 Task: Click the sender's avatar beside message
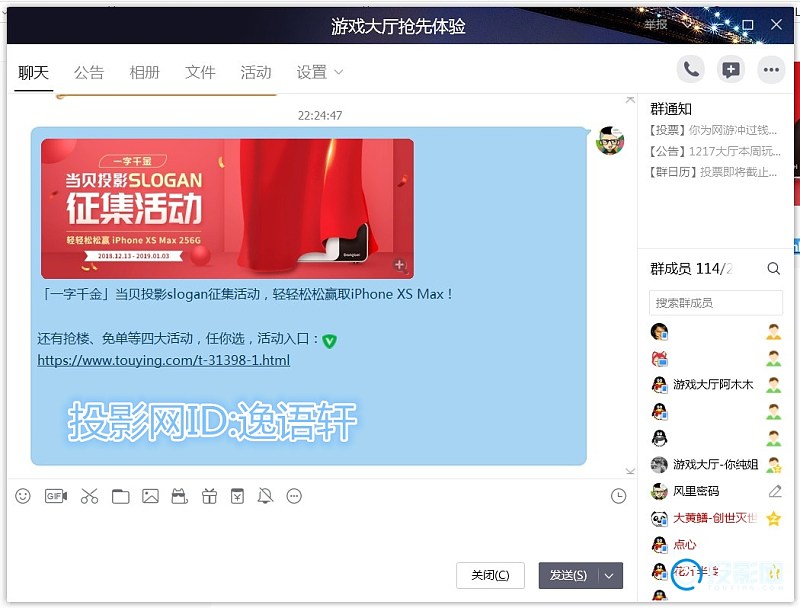[x=610, y=141]
